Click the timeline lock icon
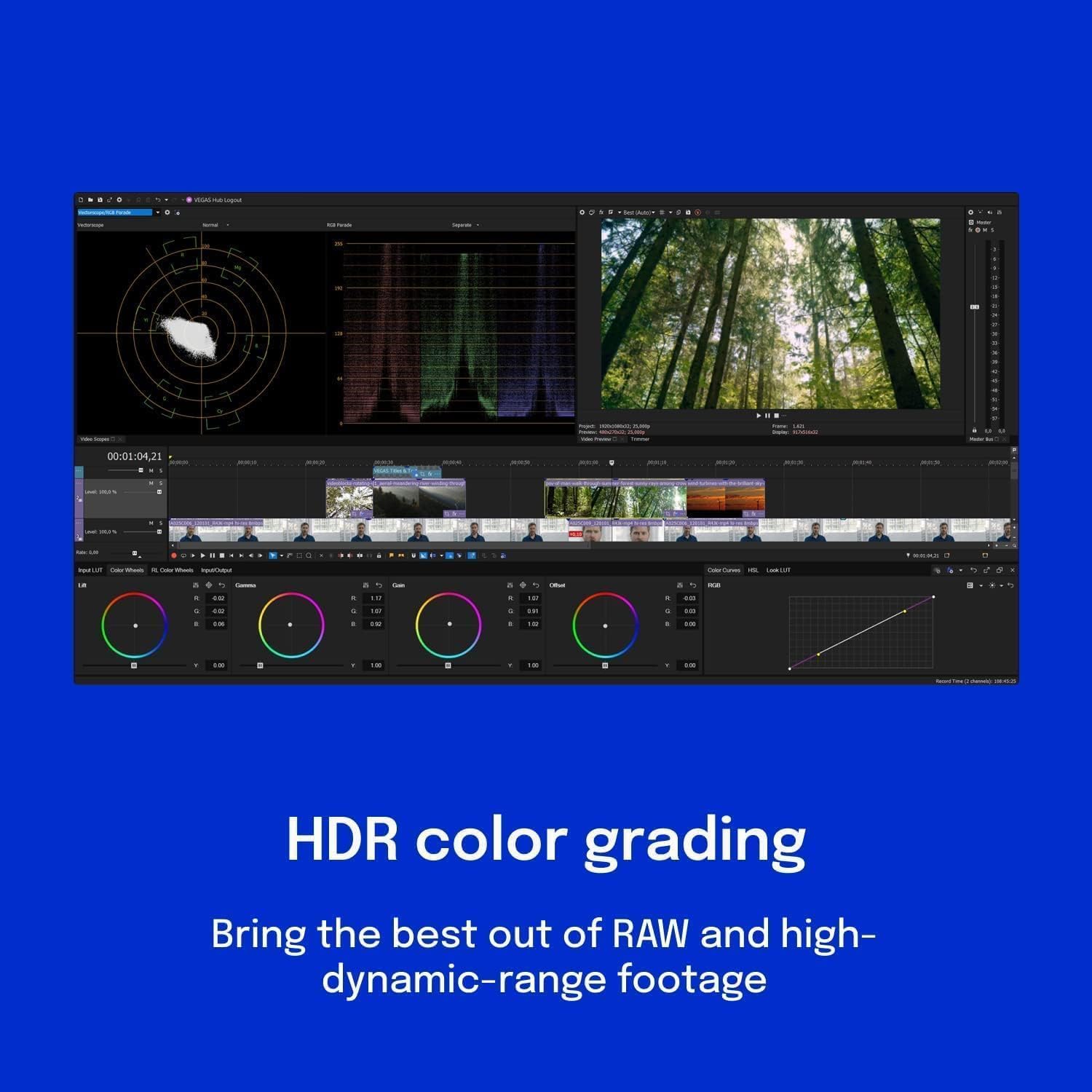Screen dimensions: 1092x1092 point(379,555)
